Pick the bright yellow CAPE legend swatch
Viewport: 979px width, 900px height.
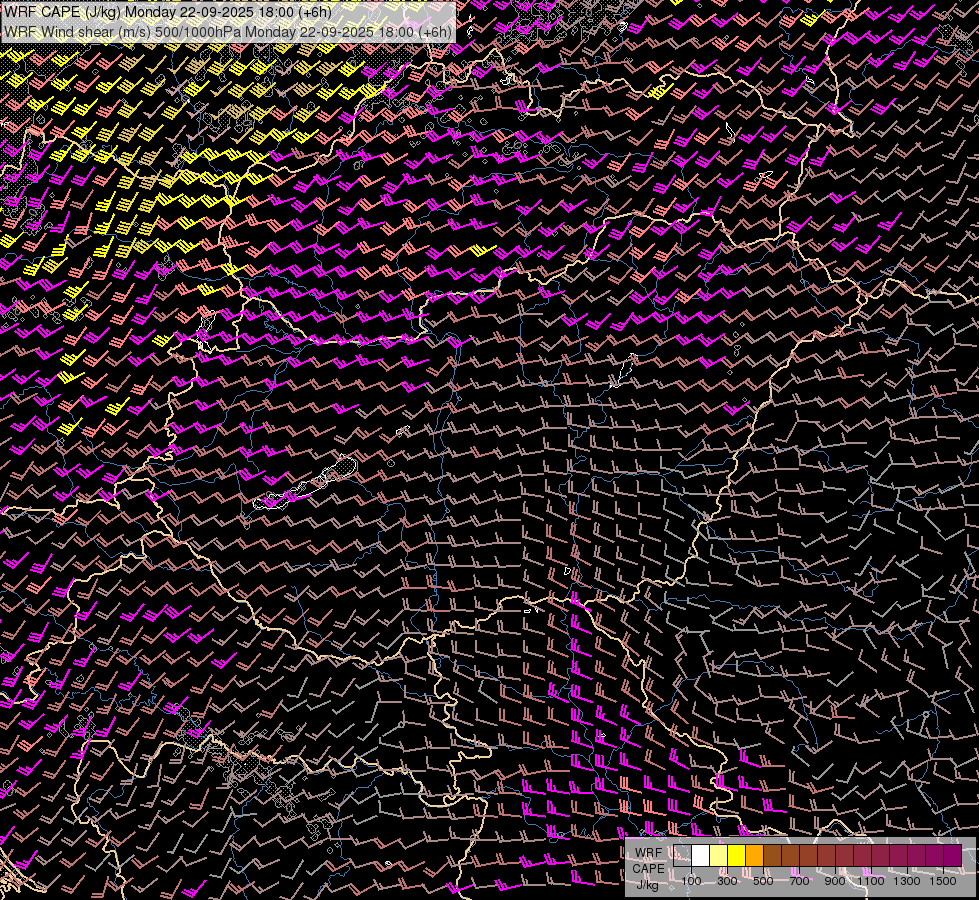[x=737, y=856]
